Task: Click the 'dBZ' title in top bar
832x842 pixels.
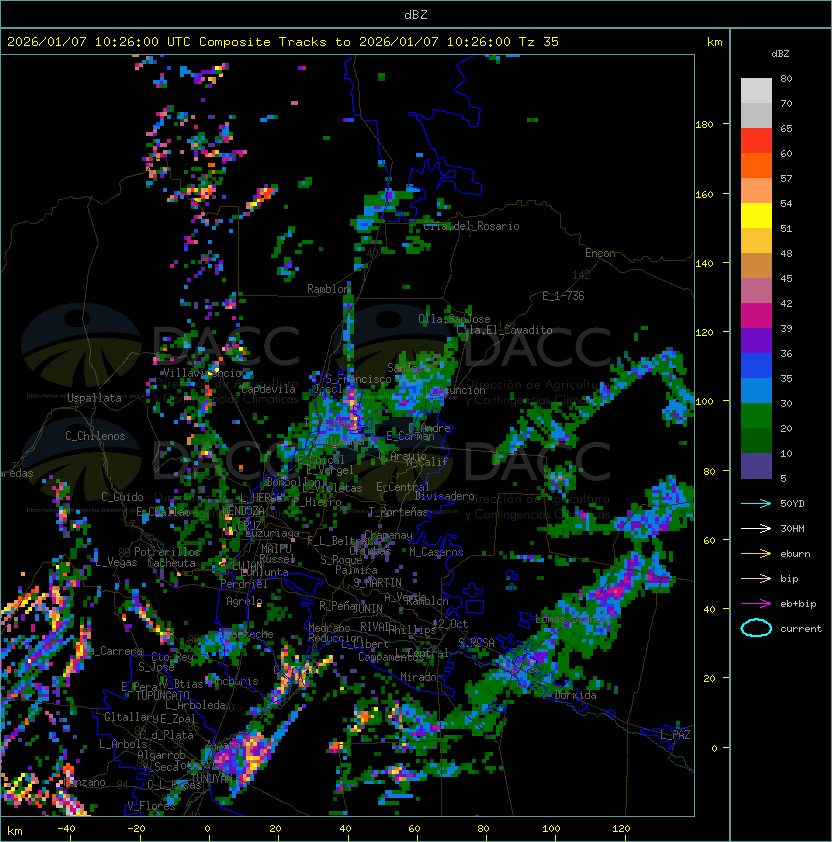Action: click(416, 14)
